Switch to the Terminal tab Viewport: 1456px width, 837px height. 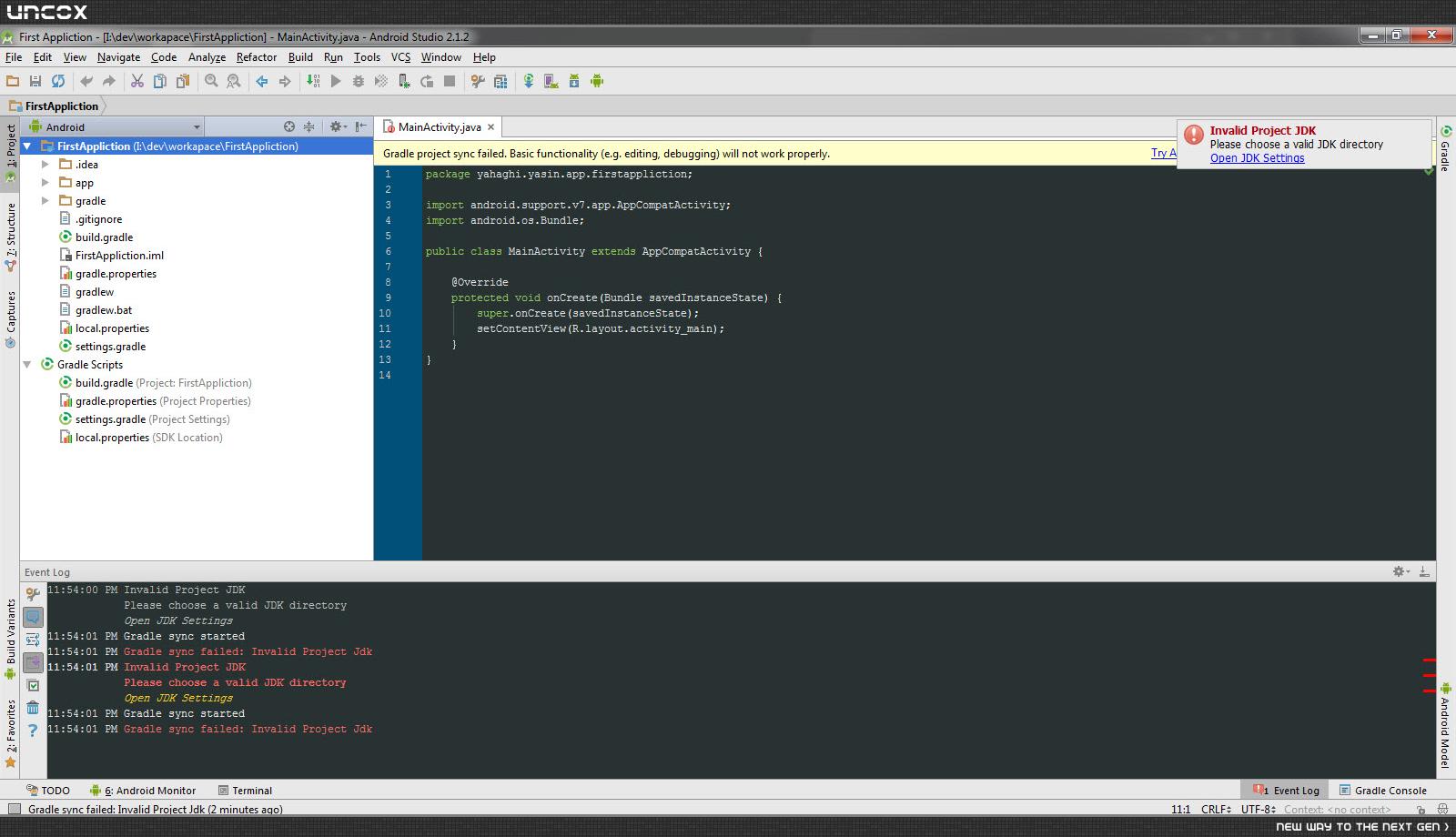pyautogui.click(x=246, y=791)
